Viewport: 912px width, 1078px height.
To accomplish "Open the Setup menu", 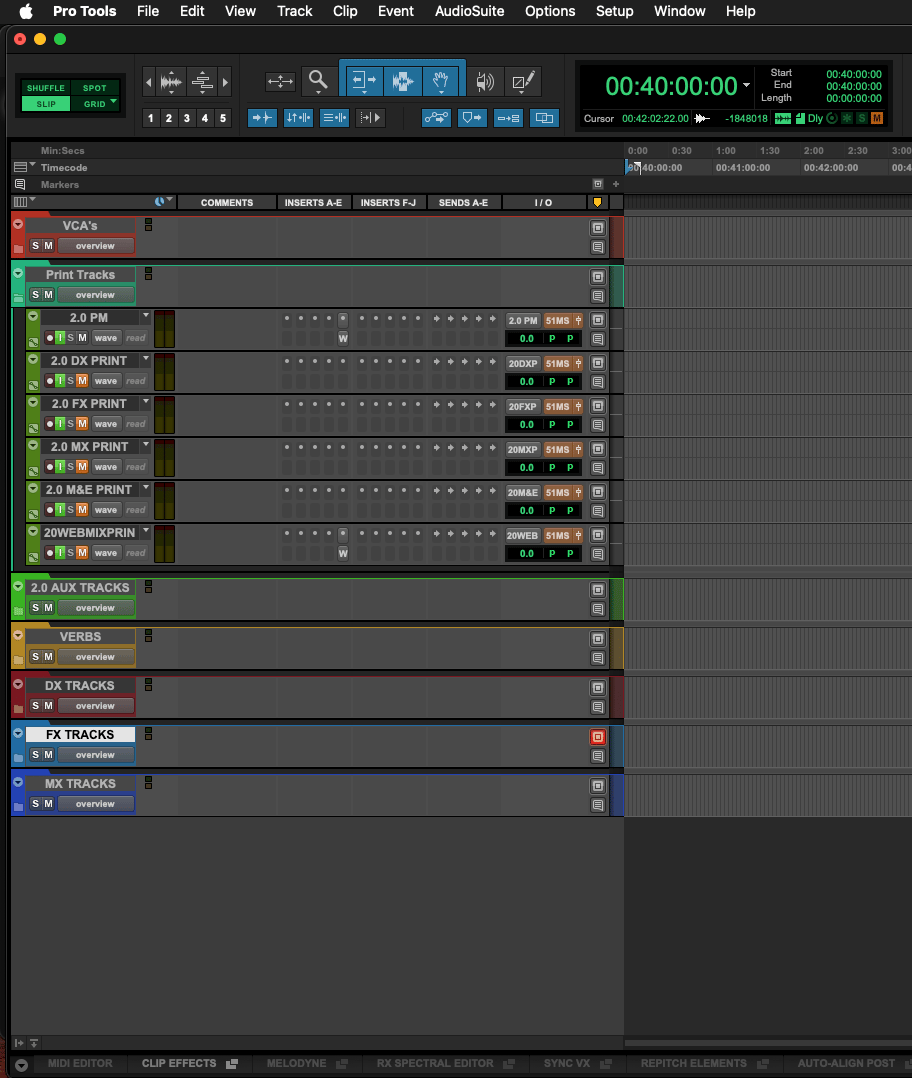I will [614, 11].
